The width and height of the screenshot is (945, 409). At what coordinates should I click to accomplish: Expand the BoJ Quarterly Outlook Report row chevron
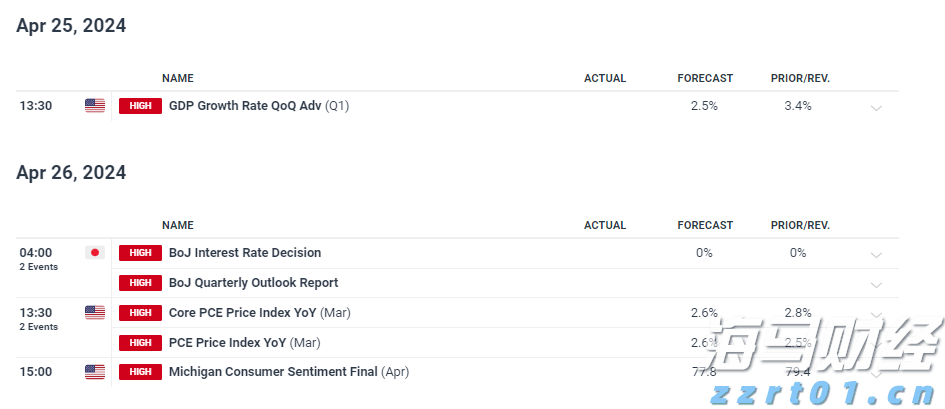tap(876, 284)
